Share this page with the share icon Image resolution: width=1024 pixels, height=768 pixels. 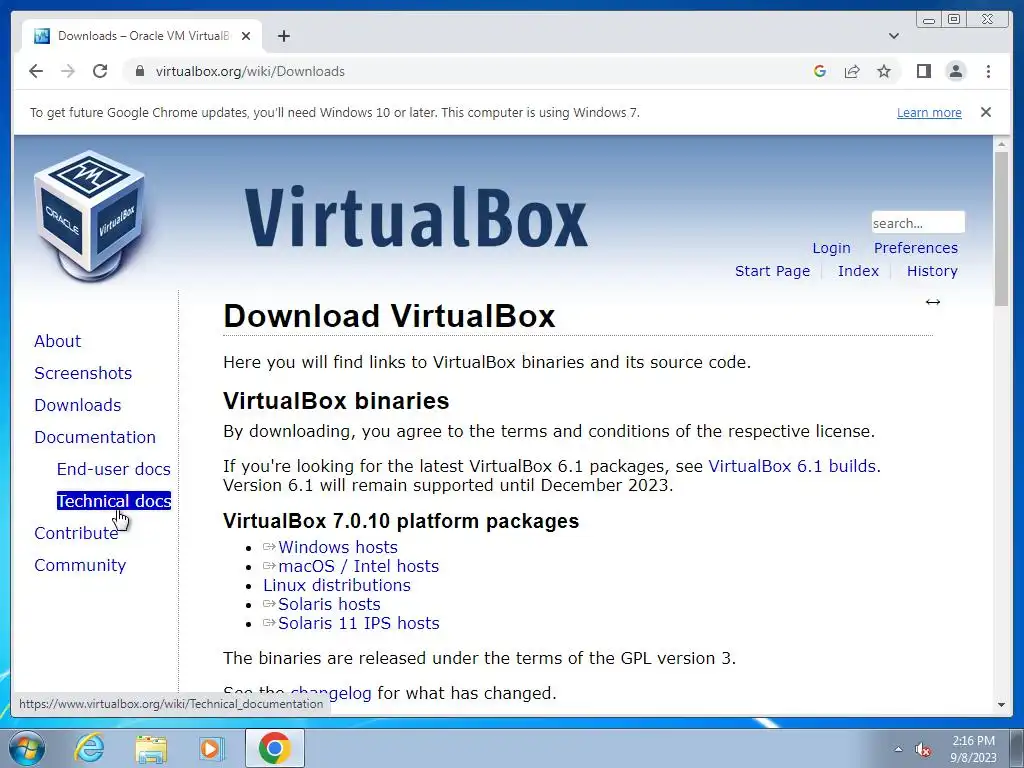852,71
